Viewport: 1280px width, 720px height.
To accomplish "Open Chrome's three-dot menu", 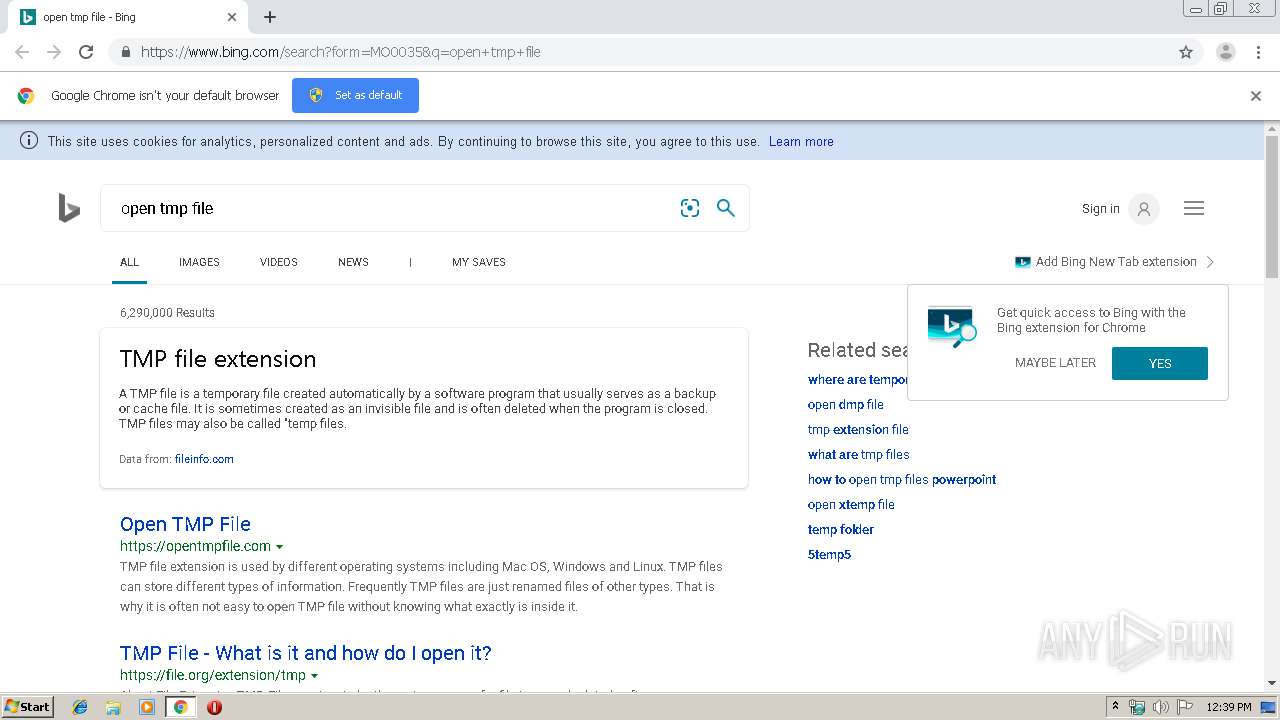I will (x=1258, y=52).
